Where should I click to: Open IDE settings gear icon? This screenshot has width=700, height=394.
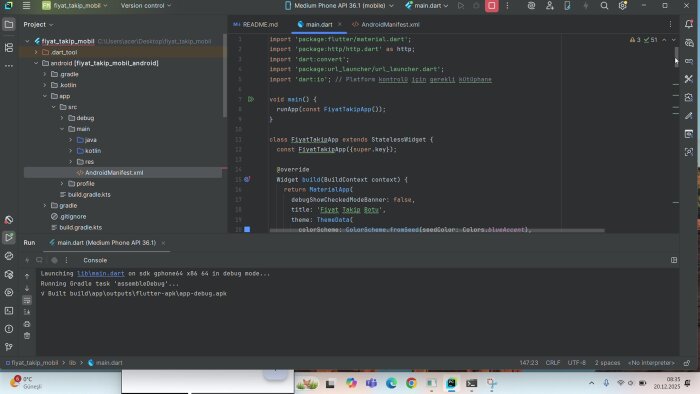622,6
